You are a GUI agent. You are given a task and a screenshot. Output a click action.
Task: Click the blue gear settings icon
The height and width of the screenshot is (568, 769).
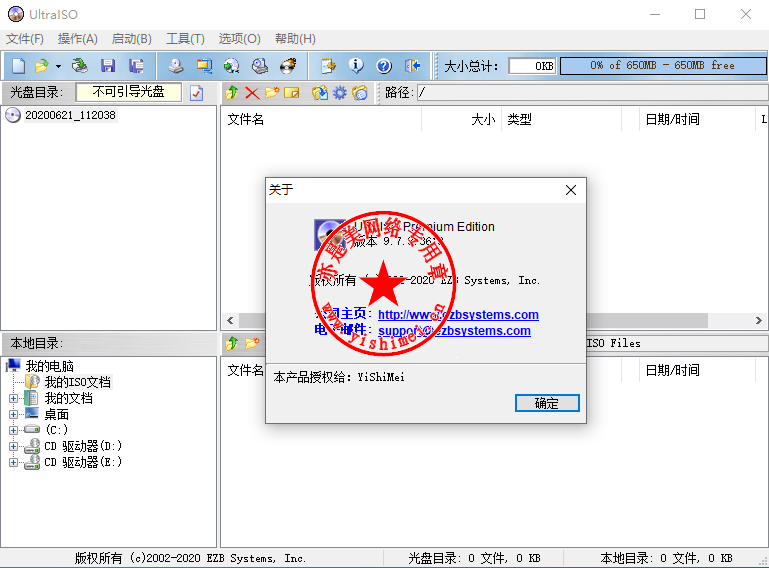(x=339, y=93)
